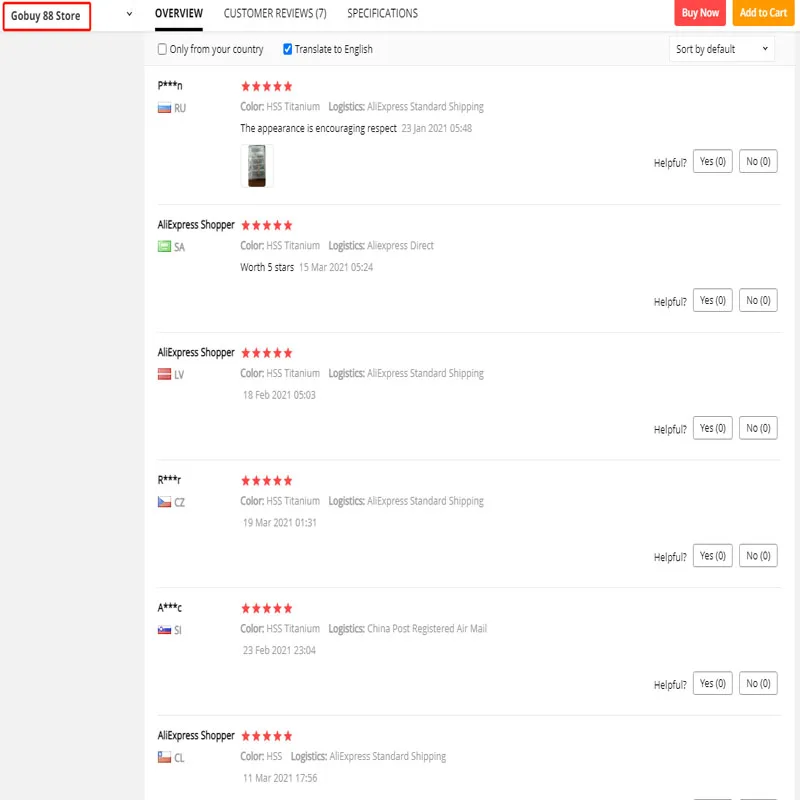Screen dimensions: 800x800
Task: Click the Czech flag icon beside CZ
Action: tap(164, 502)
